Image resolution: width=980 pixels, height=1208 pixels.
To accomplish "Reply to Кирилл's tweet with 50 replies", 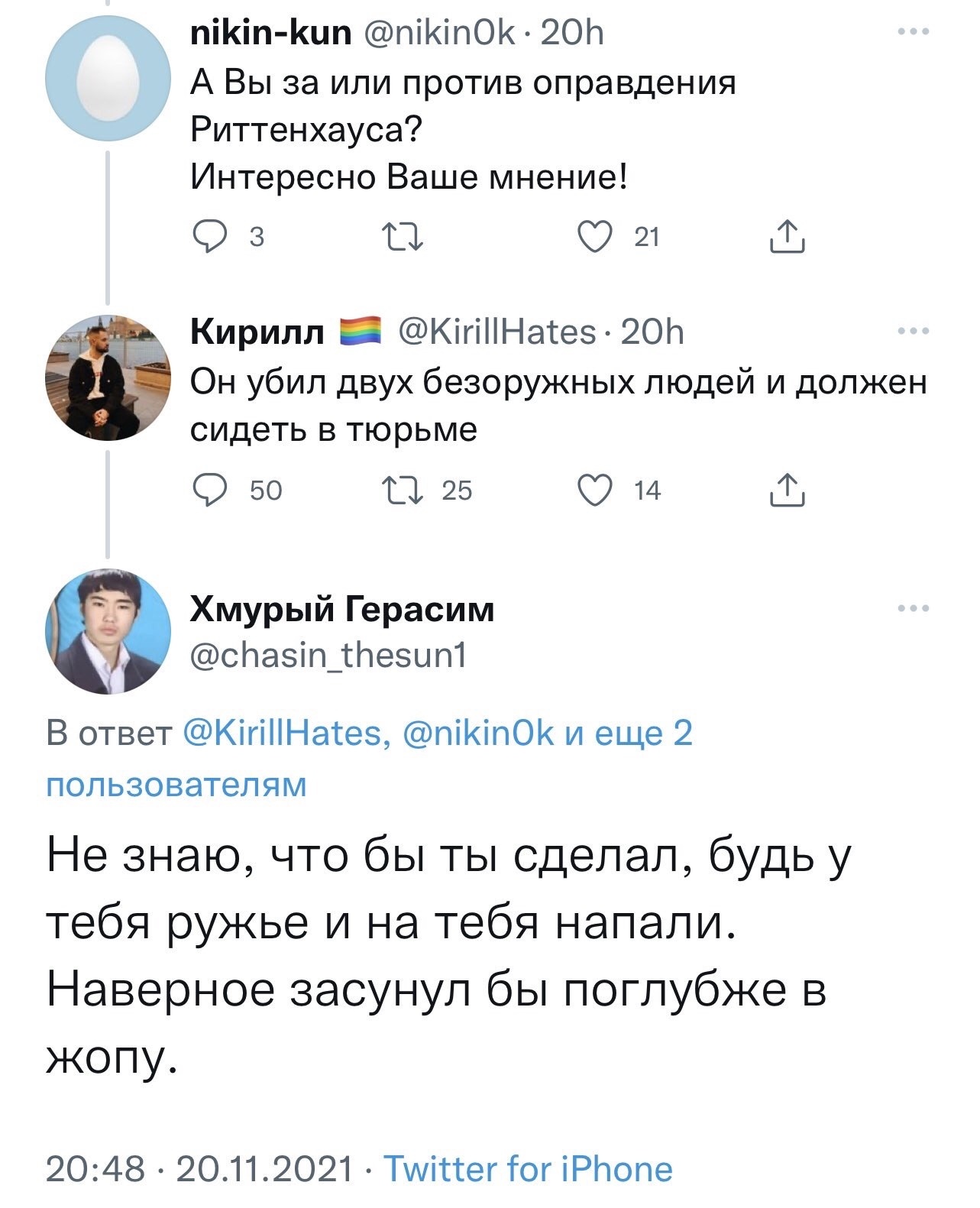I will [209, 490].
